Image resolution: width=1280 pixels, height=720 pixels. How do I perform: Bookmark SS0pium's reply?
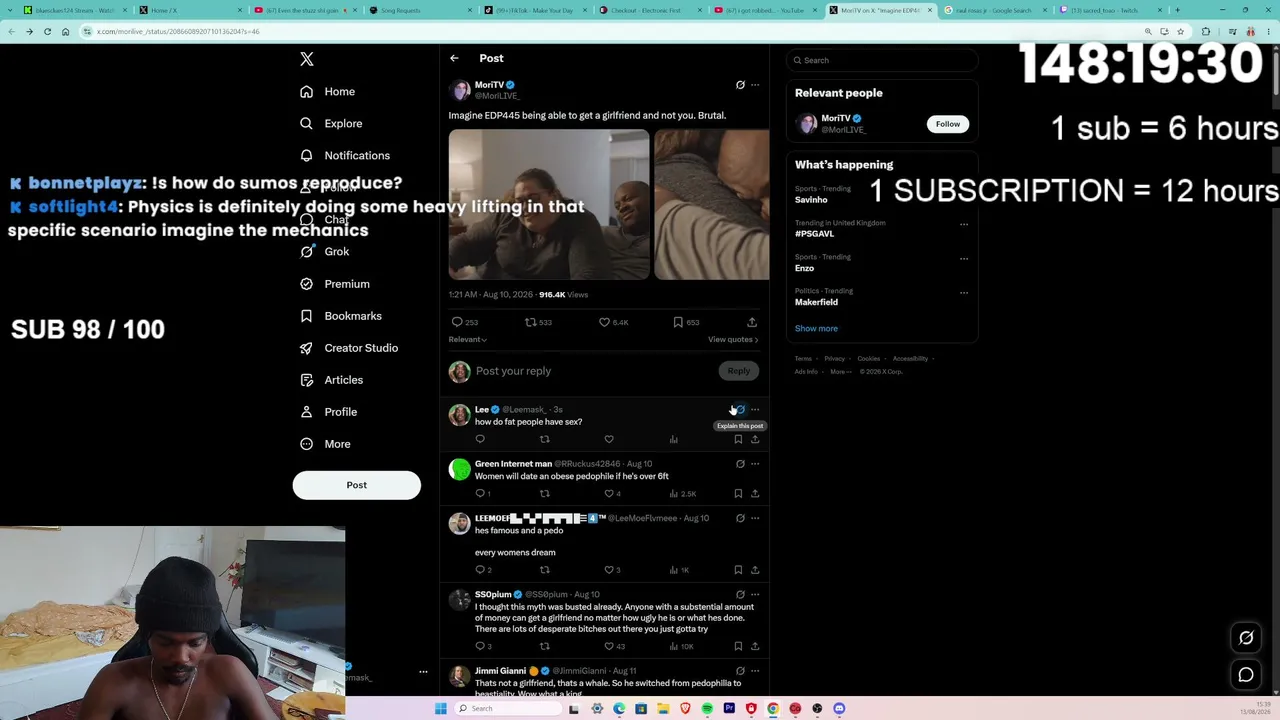738,646
